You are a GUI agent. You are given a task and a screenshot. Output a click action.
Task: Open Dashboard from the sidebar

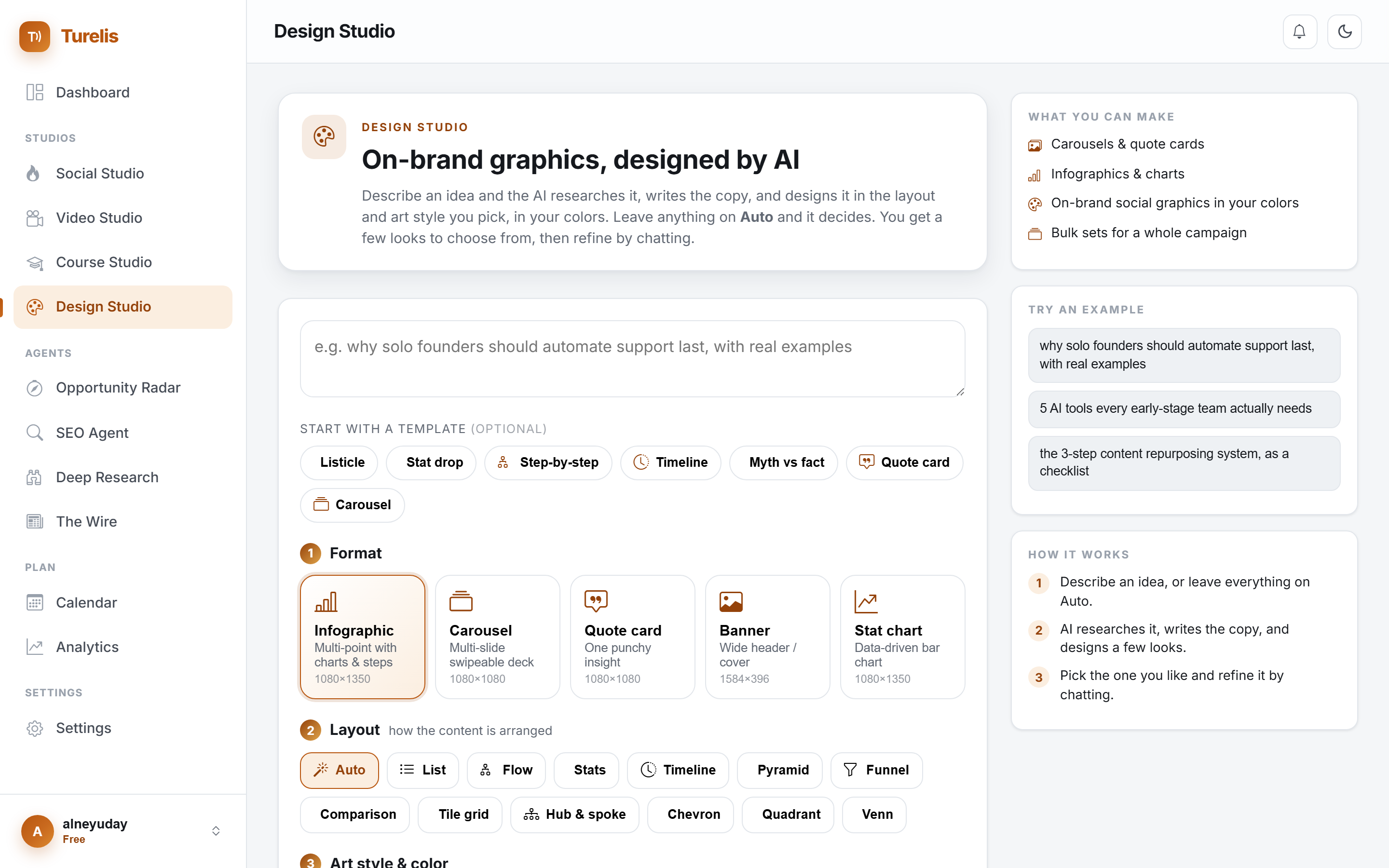(123, 93)
